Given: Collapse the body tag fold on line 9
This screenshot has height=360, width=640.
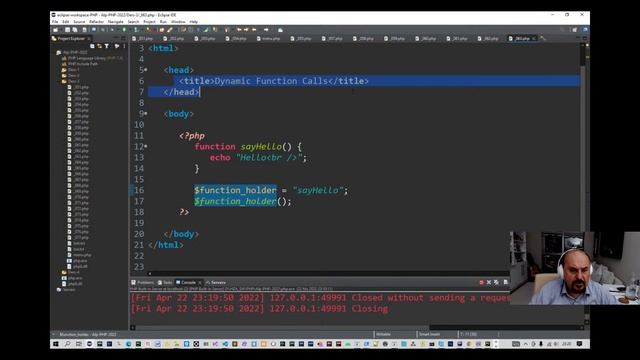Looking at the screenshot, I should 146,113.
